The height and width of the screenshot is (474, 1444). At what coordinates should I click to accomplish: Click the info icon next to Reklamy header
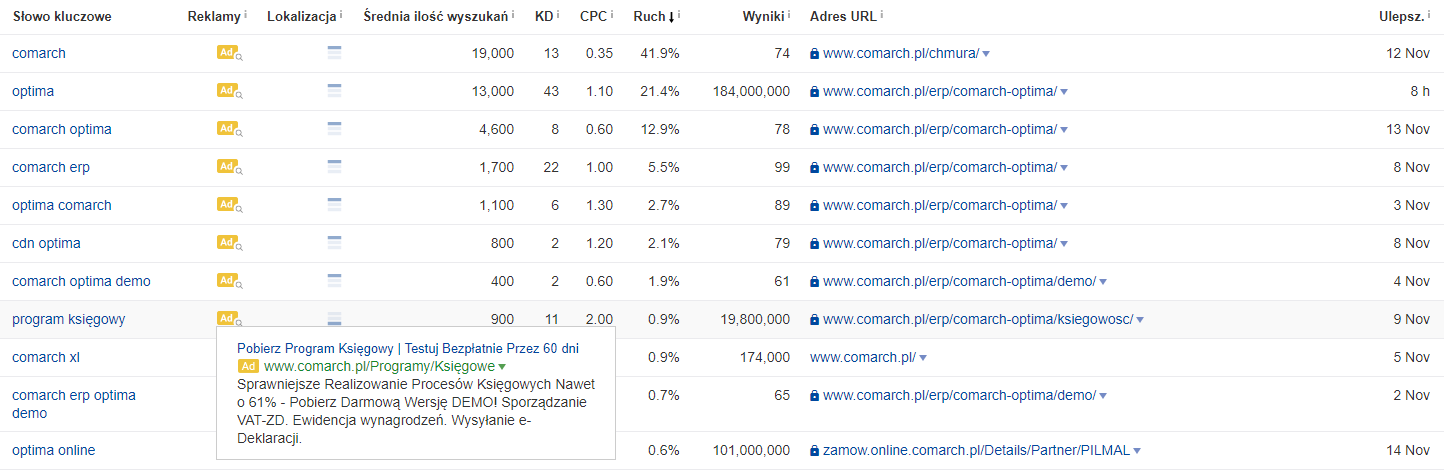(246, 15)
